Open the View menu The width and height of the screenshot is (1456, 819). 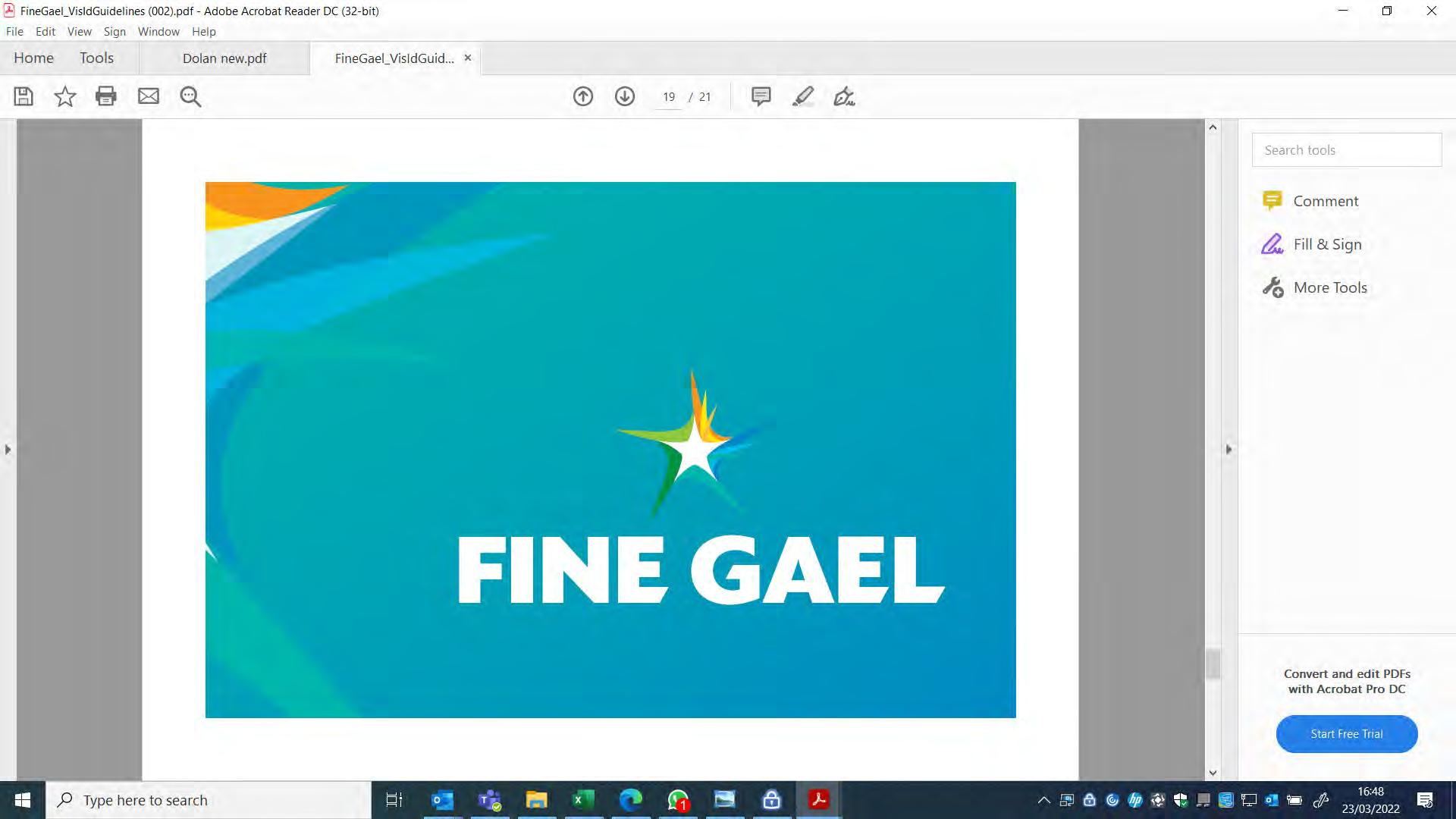click(79, 32)
